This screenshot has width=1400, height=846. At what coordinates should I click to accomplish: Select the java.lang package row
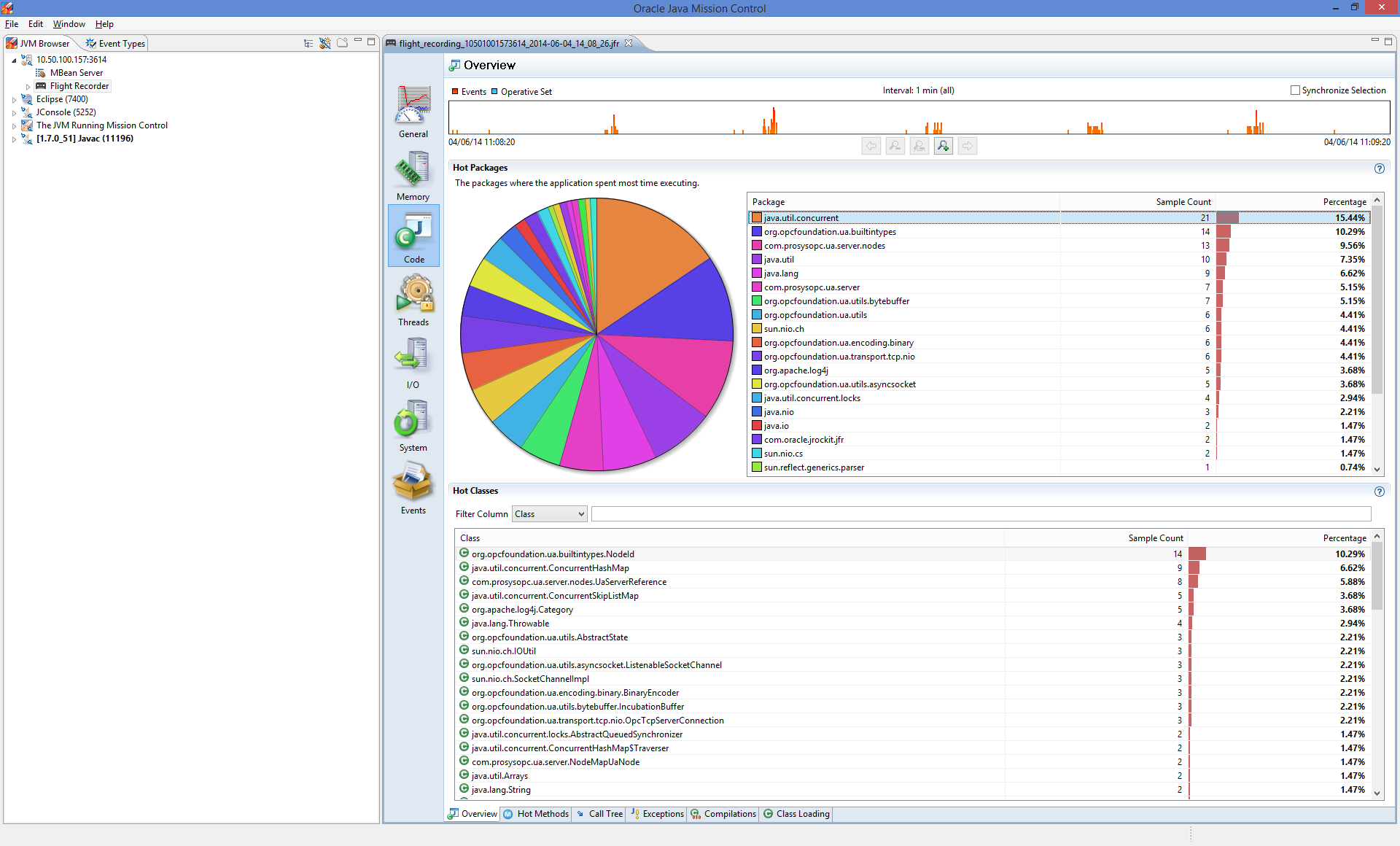pos(1059,273)
